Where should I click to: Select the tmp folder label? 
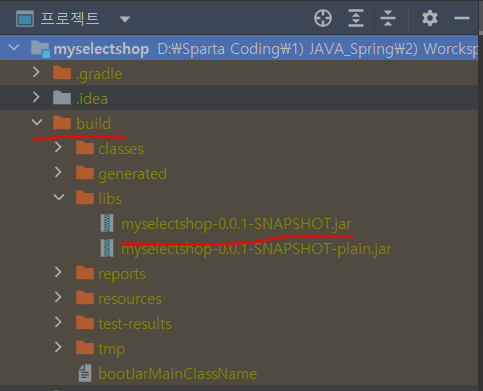[112, 349]
